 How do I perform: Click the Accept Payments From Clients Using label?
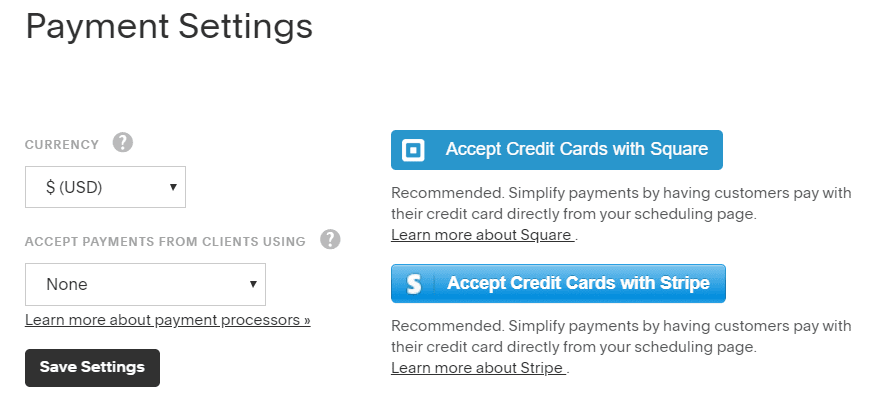(165, 242)
